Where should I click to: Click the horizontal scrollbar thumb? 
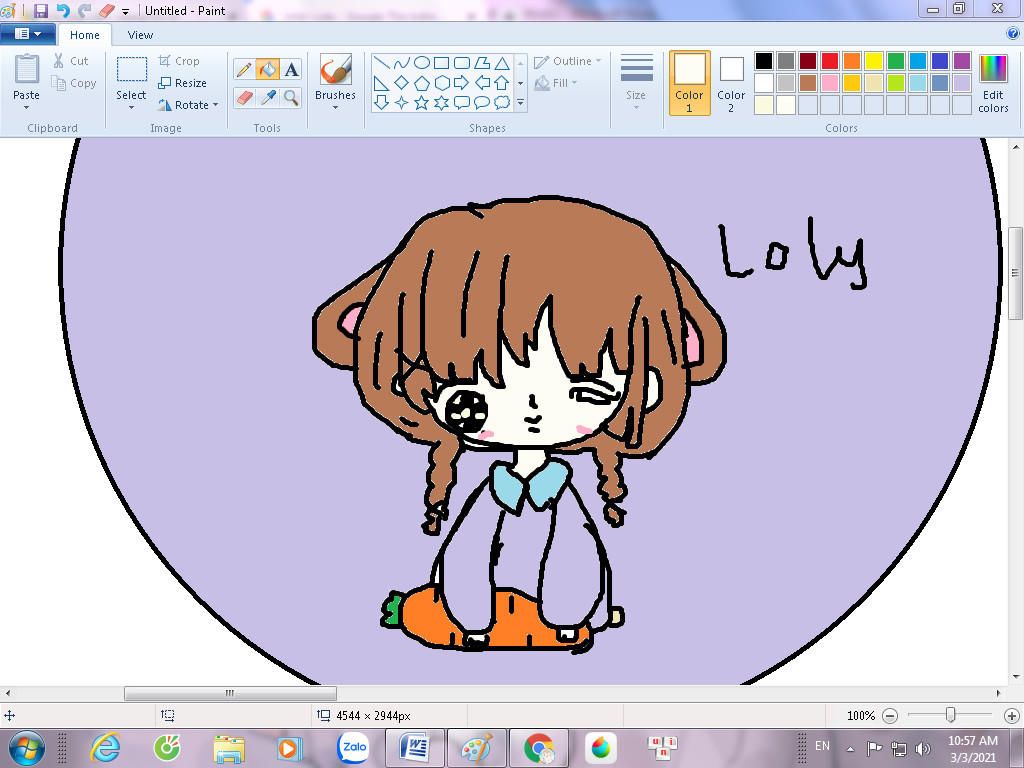pyautogui.click(x=231, y=693)
